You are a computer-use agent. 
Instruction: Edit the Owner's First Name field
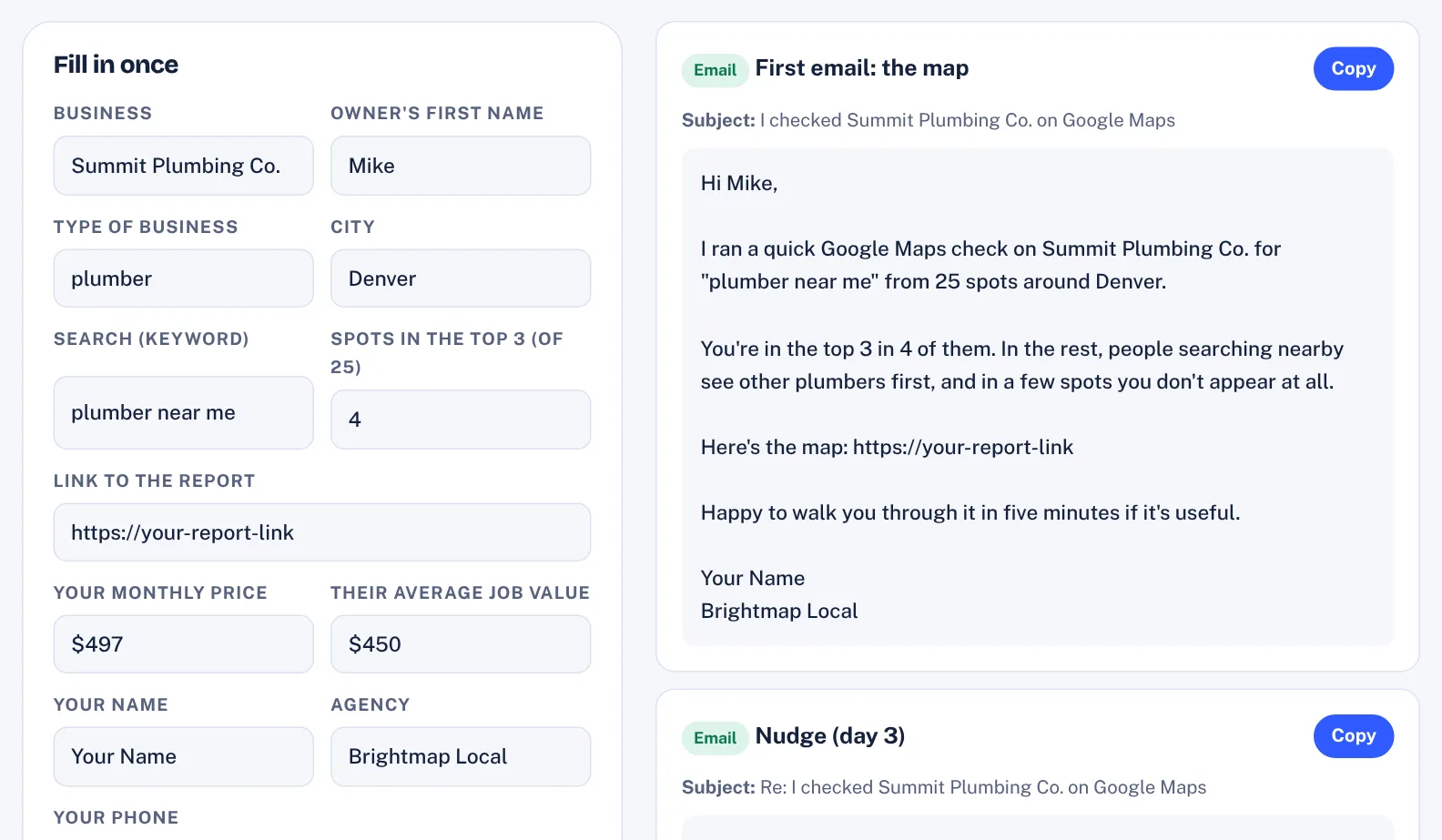tap(461, 166)
